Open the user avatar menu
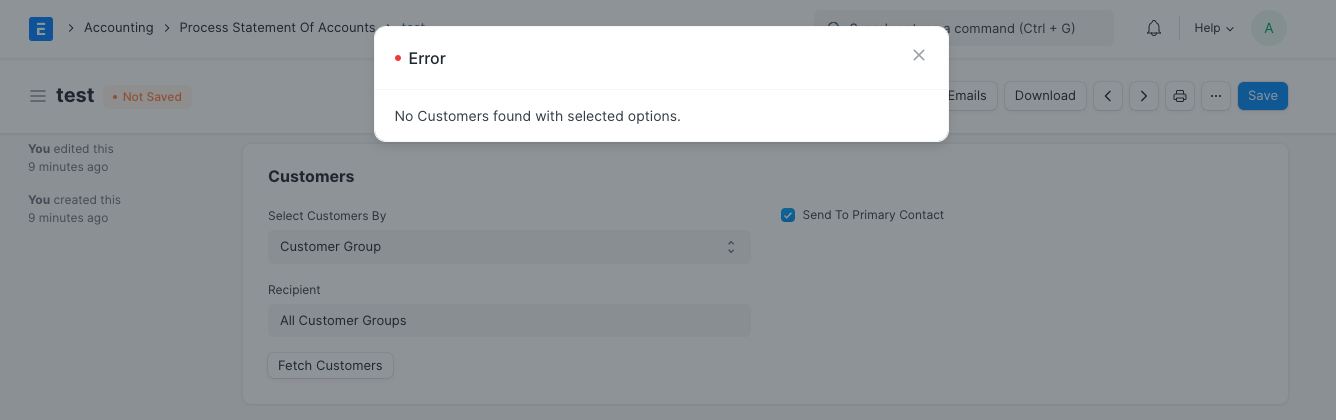The height and width of the screenshot is (420, 1336). point(1269,28)
